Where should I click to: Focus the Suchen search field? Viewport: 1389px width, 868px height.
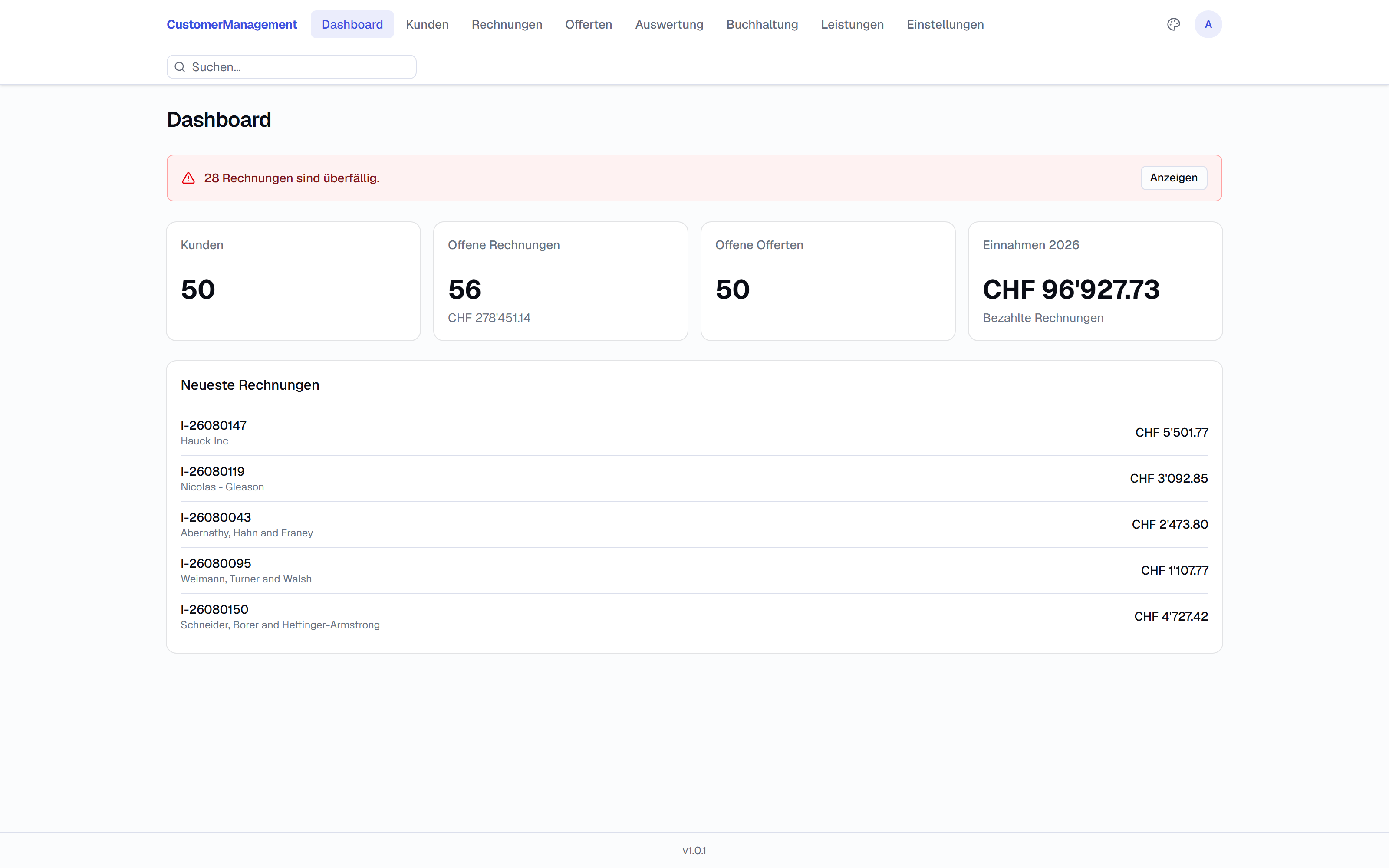(292, 67)
